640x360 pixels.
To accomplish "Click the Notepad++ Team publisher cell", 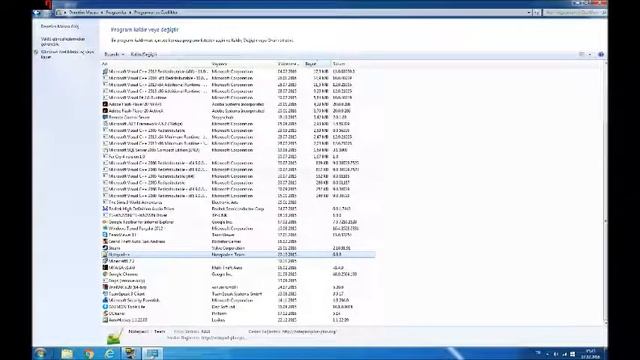I will (228, 254).
